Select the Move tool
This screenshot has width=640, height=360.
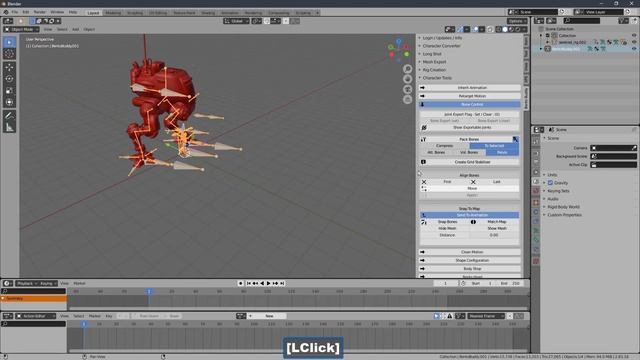9,67
